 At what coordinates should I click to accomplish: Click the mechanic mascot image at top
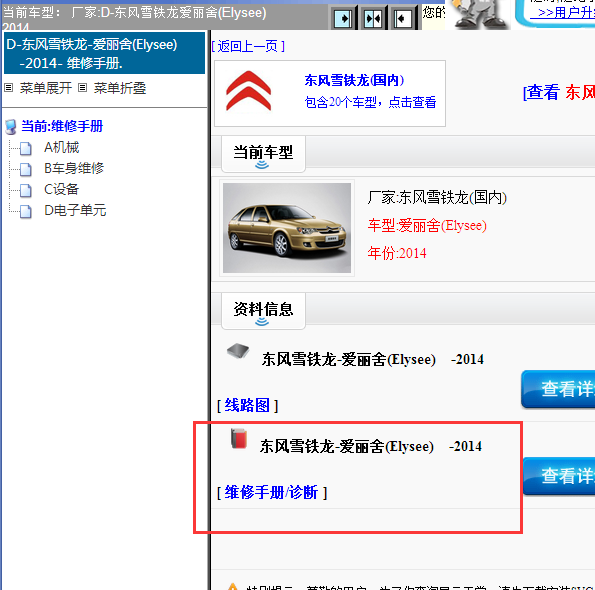point(479,14)
